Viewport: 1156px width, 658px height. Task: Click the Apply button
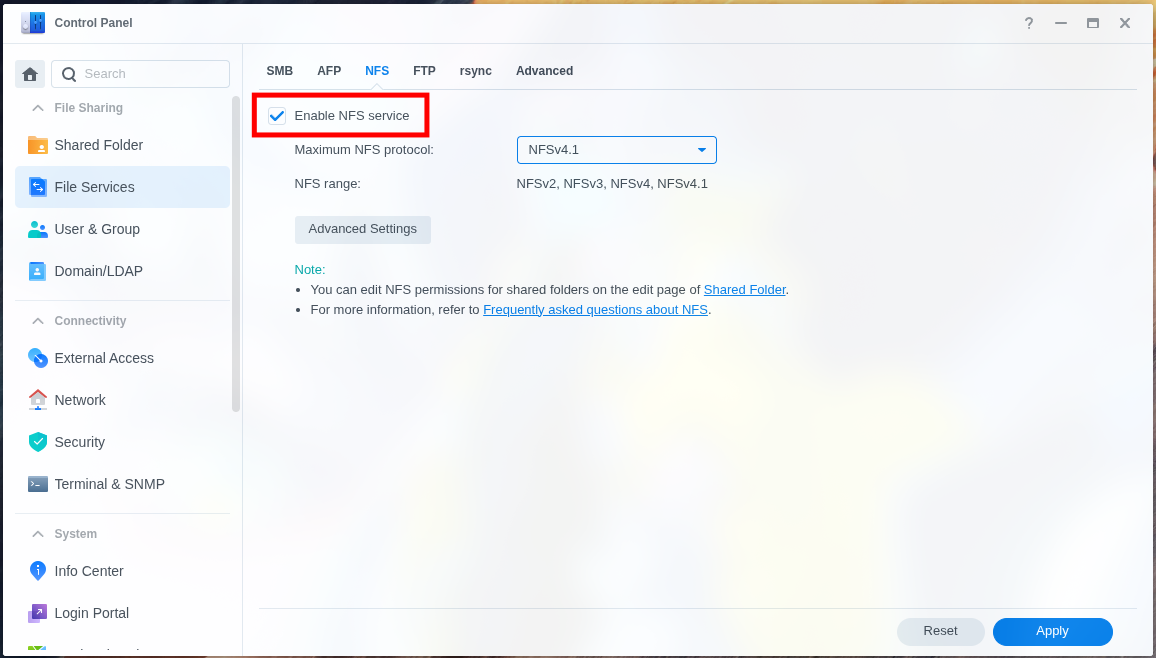click(x=1052, y=631)
